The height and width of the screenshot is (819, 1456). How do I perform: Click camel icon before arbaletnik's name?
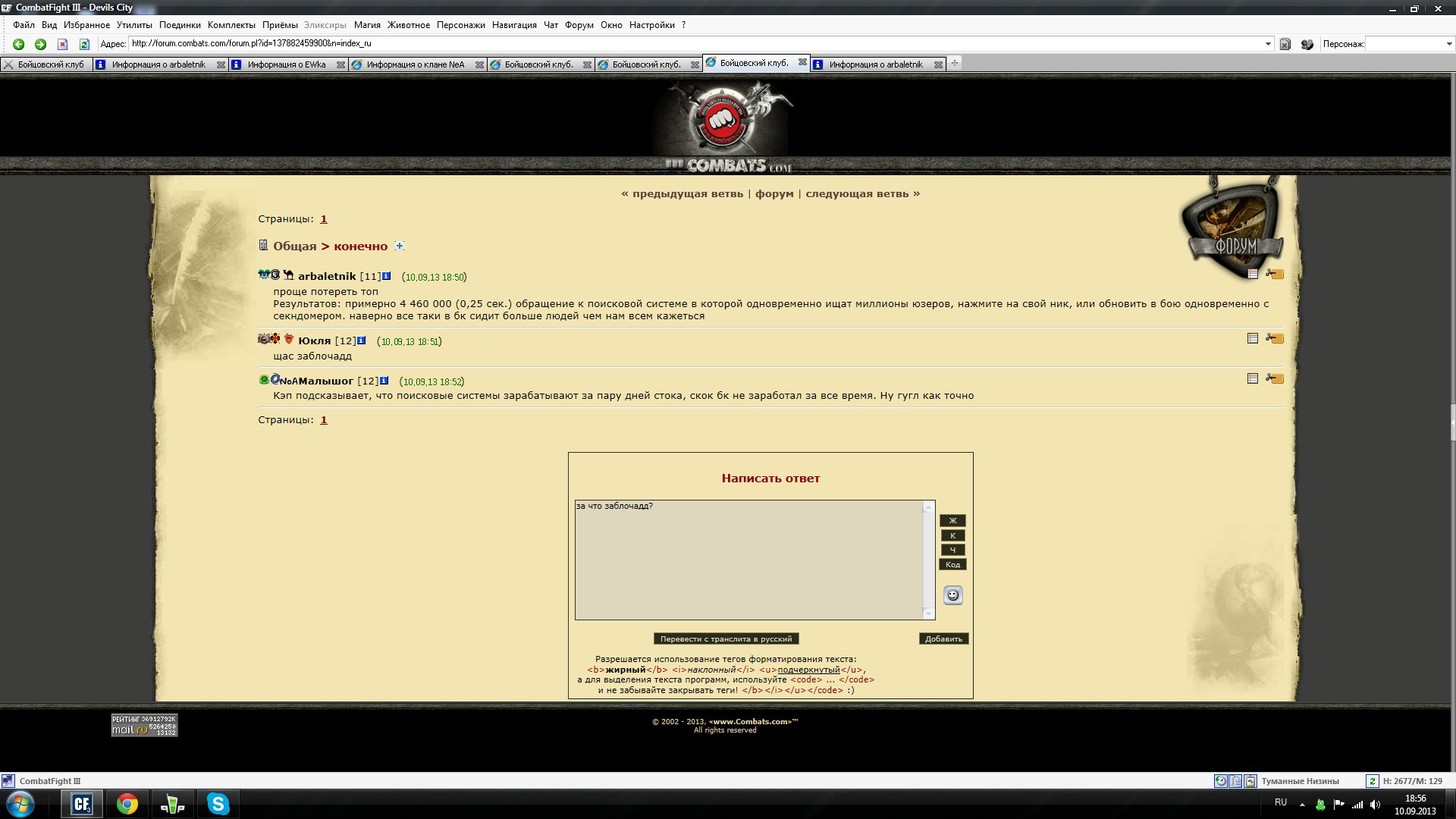(x=288, y=275)
